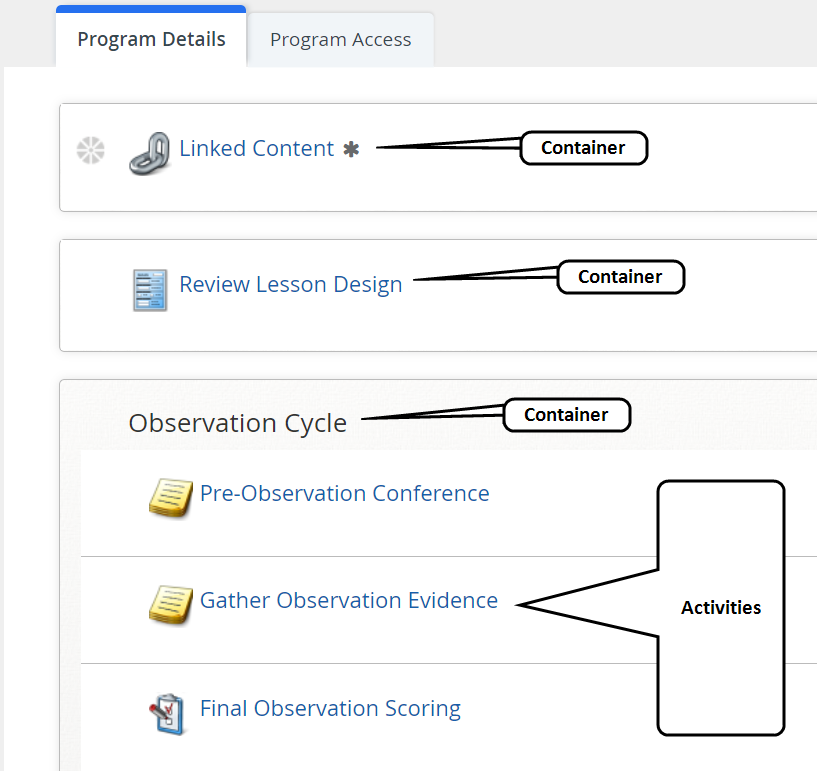Screen dimensions: 817x771
Task: Switch to the Program Access tab
Action: click(x=340, y=39)
